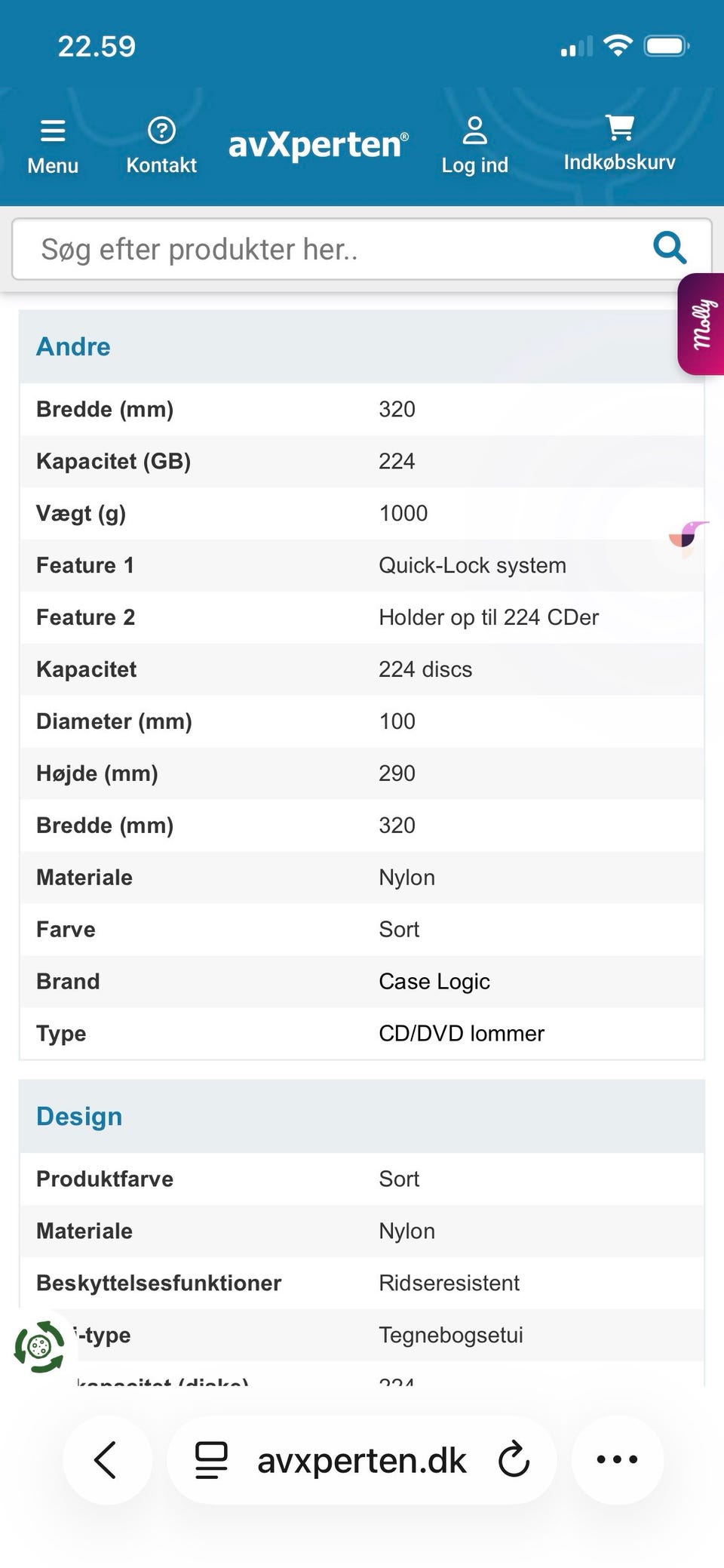This screenshot has height=1568, width=724.
Task: Tap the Quick-Lock system feature value
Action: click(x=472, y=565)
